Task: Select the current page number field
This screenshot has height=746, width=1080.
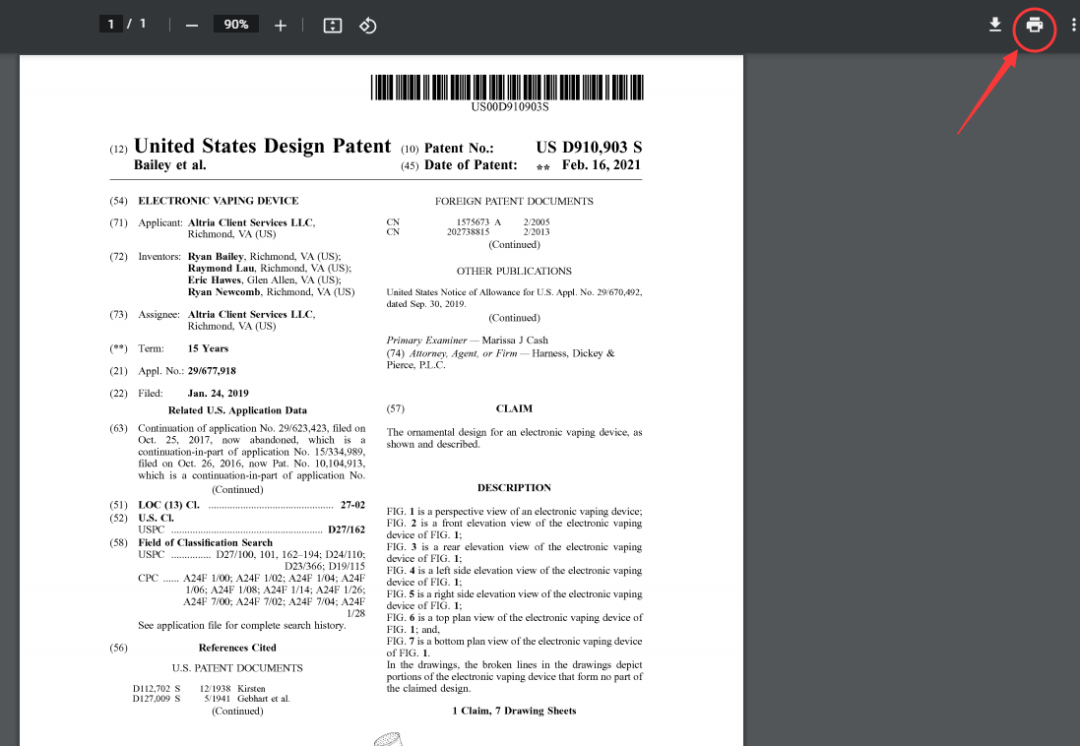Action: click(x=111, y=24)
